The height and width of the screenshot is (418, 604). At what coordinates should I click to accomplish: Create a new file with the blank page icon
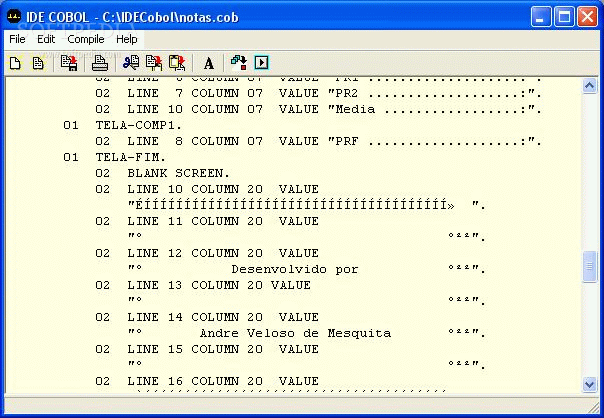pyautogui.click(x=15, y=63)
